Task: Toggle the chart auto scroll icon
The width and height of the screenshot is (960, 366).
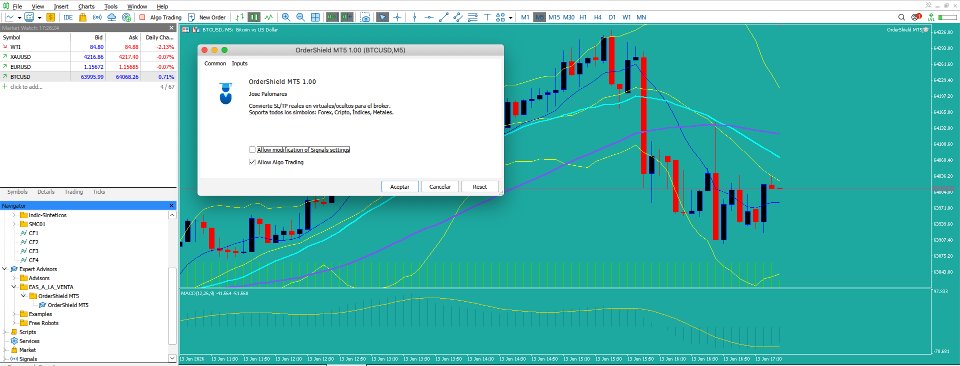Action: coord(333,17)
